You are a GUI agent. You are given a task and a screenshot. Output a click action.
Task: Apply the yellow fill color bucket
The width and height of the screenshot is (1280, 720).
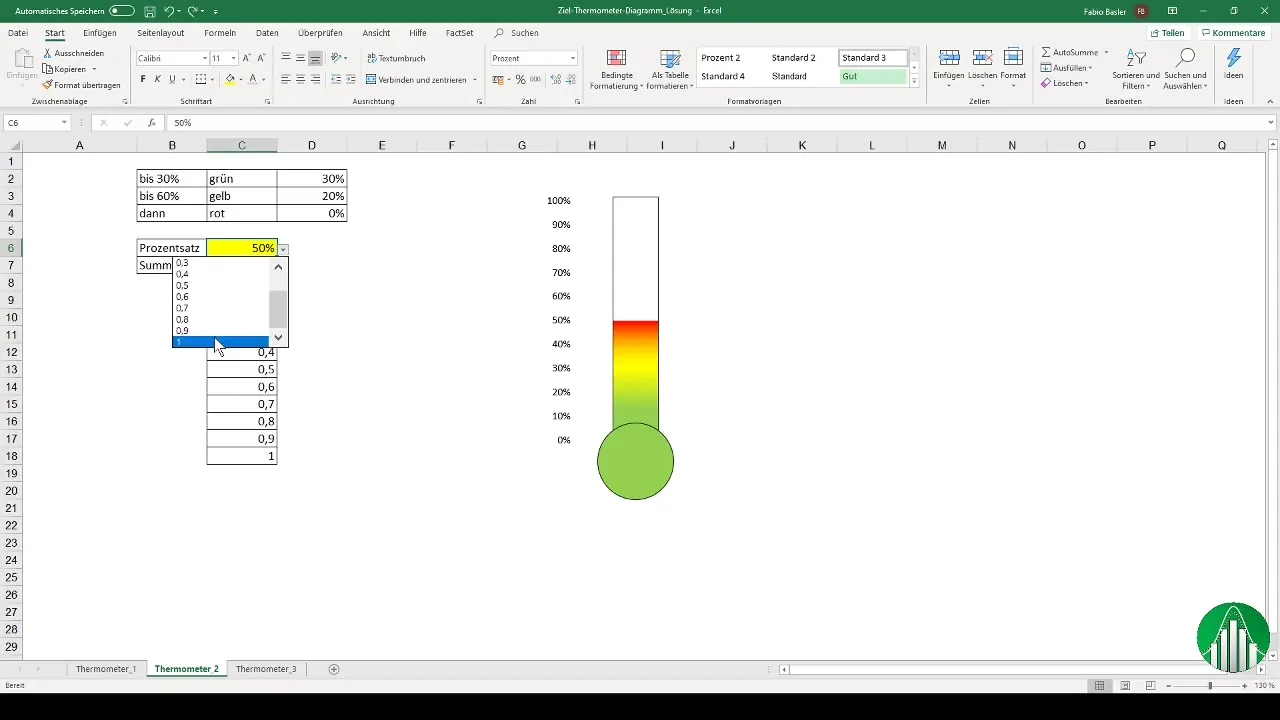pos(230,79)
